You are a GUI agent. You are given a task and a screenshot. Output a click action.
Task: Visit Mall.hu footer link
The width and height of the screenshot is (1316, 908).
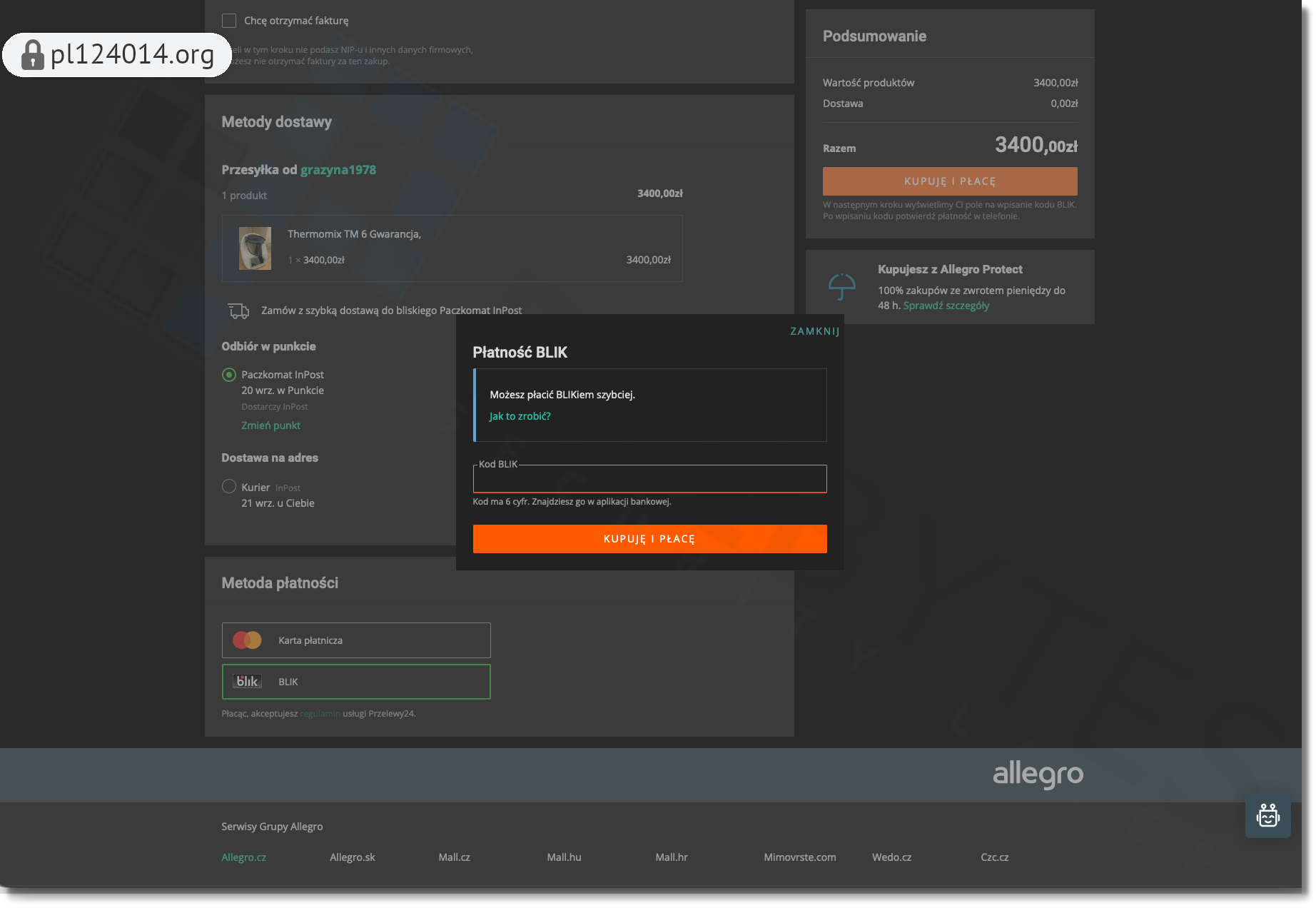tap(564, 857)
